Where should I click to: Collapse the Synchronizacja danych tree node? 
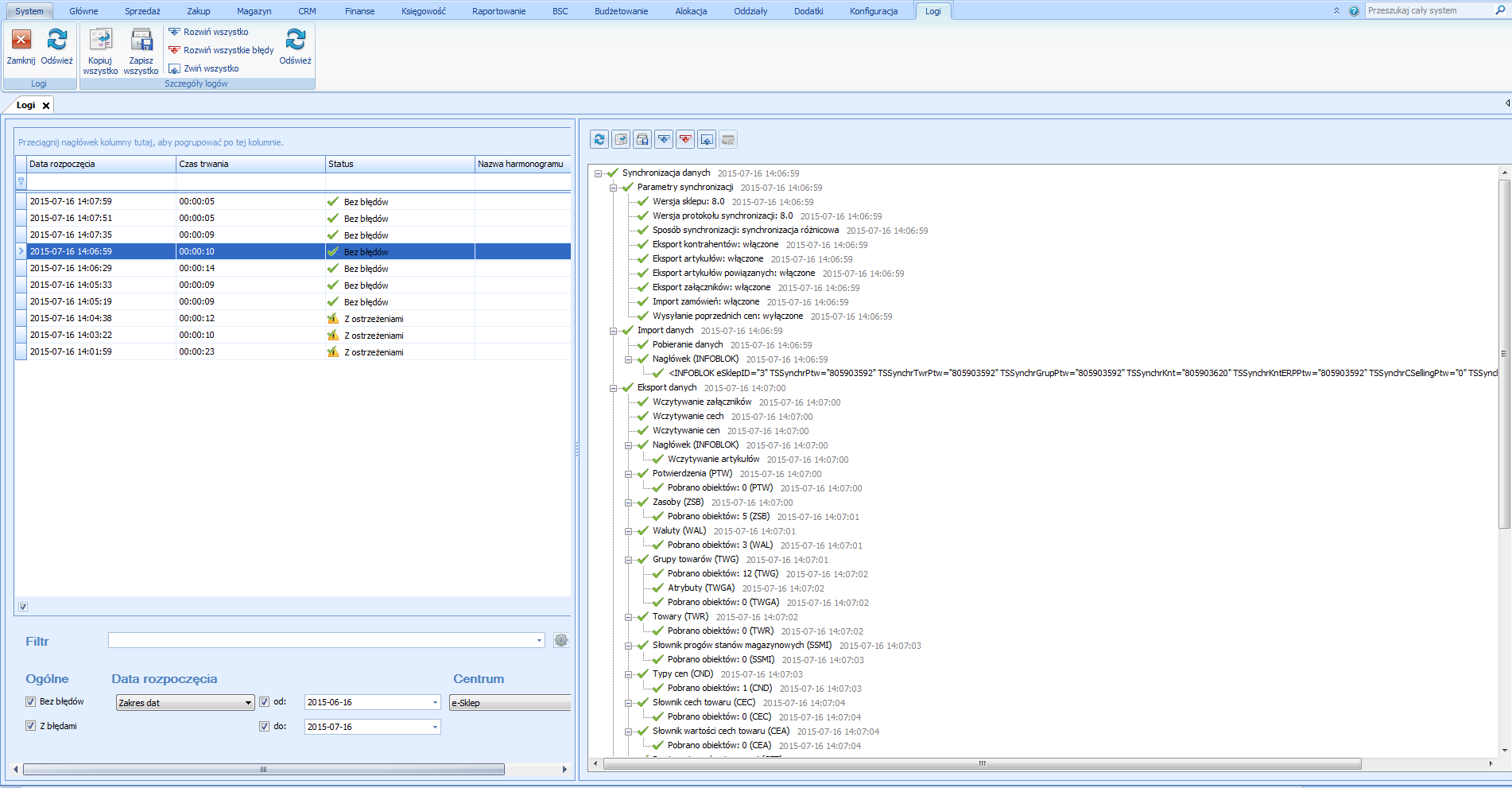(x=599, y=173)
